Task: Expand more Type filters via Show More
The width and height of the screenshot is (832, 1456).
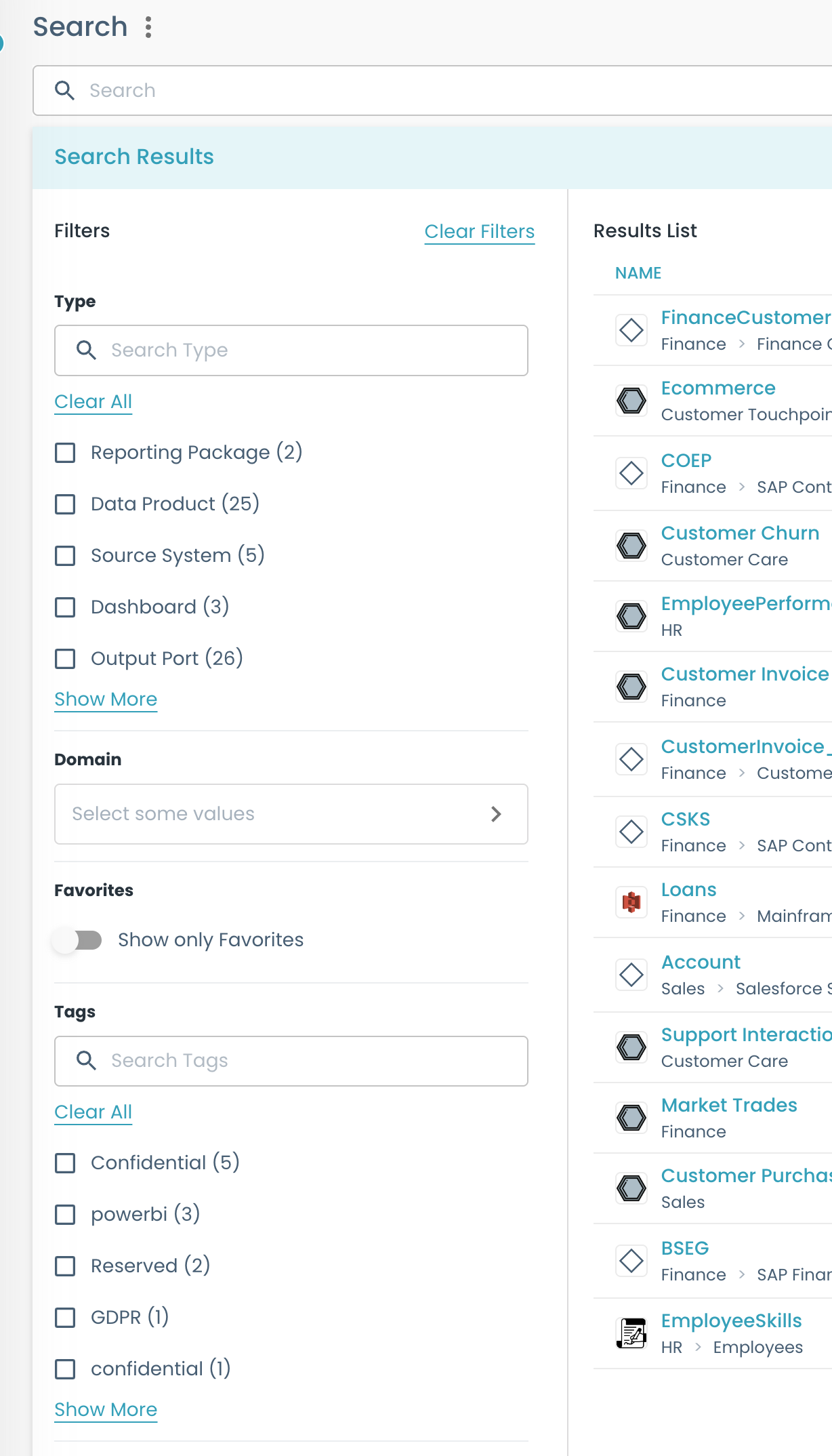Action: 105,699
